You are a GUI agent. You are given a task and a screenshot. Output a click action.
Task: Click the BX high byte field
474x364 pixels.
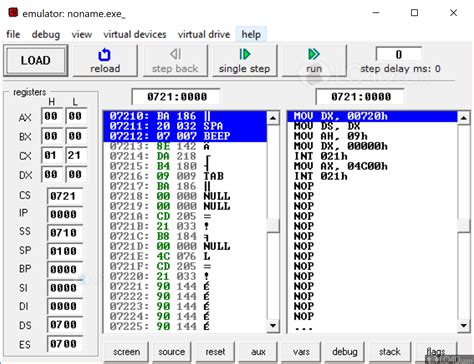coord(51,136)
